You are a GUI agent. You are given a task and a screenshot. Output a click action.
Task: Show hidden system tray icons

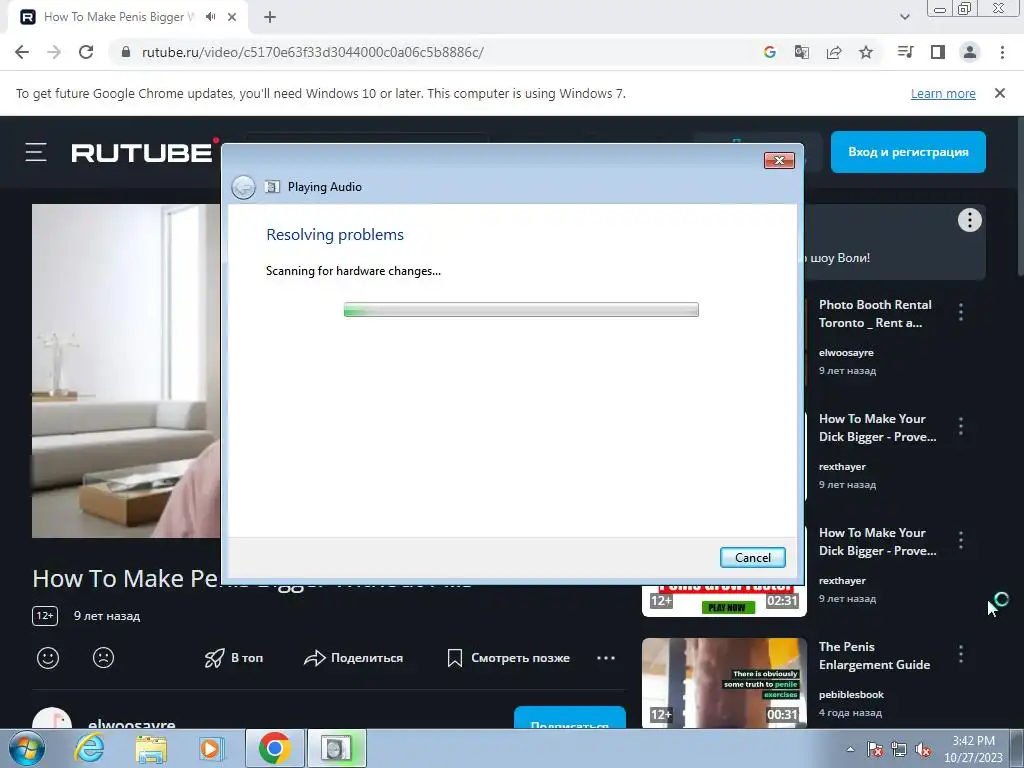(x=850, y=749)
